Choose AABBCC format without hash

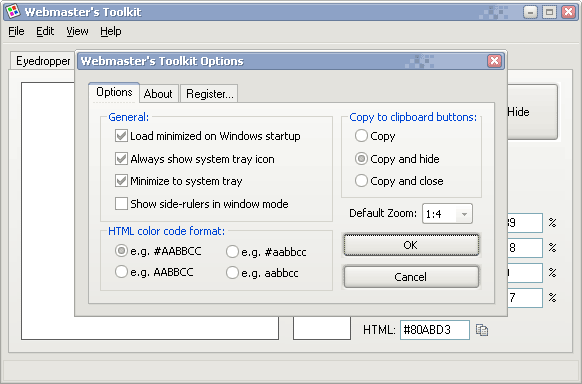(x=121, y=272)
